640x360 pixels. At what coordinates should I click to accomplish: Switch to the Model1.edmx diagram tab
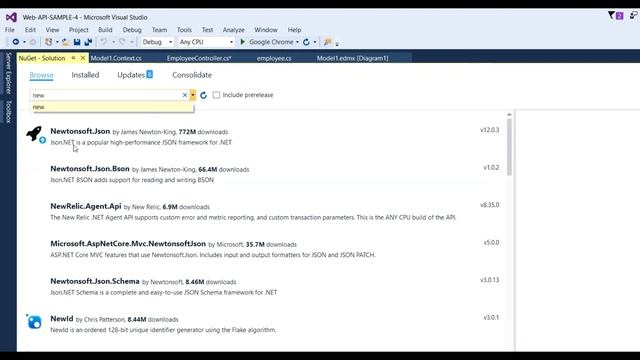click(353, 58)
